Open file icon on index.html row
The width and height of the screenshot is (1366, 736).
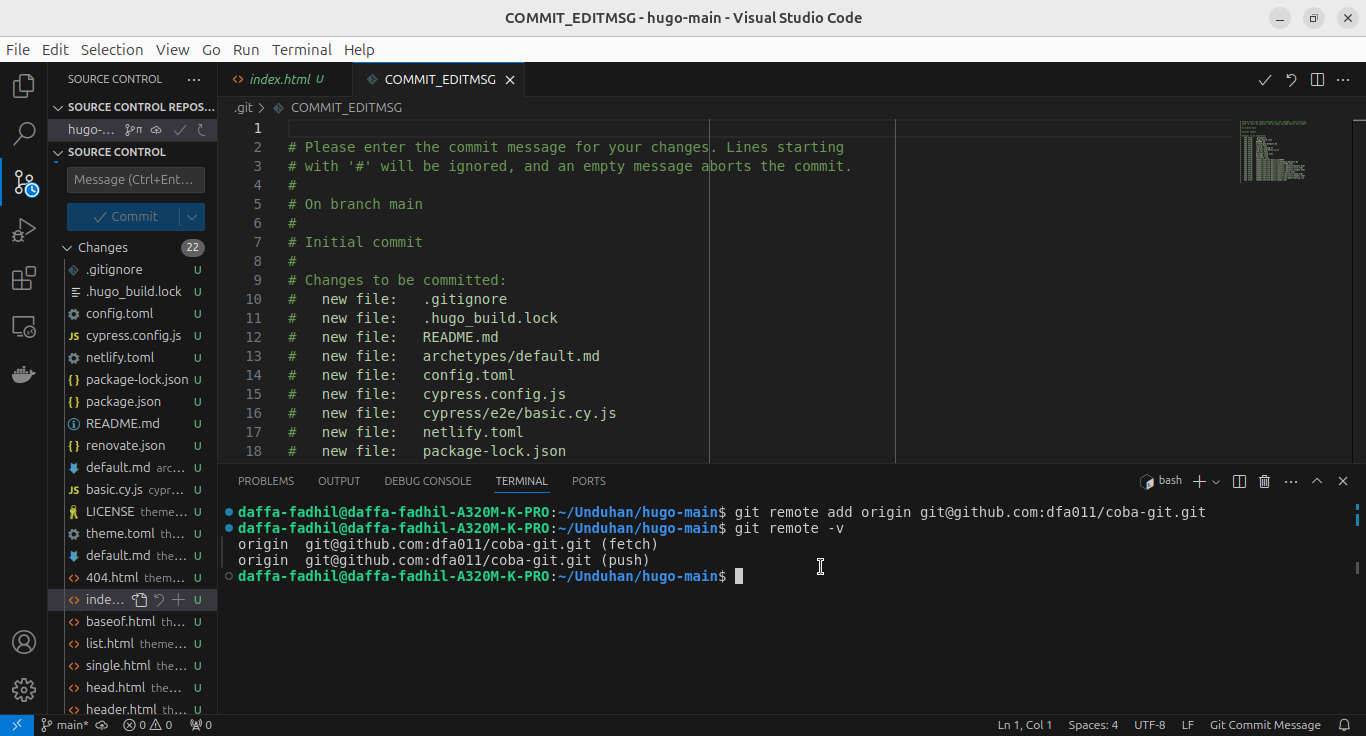coord(140,600)
